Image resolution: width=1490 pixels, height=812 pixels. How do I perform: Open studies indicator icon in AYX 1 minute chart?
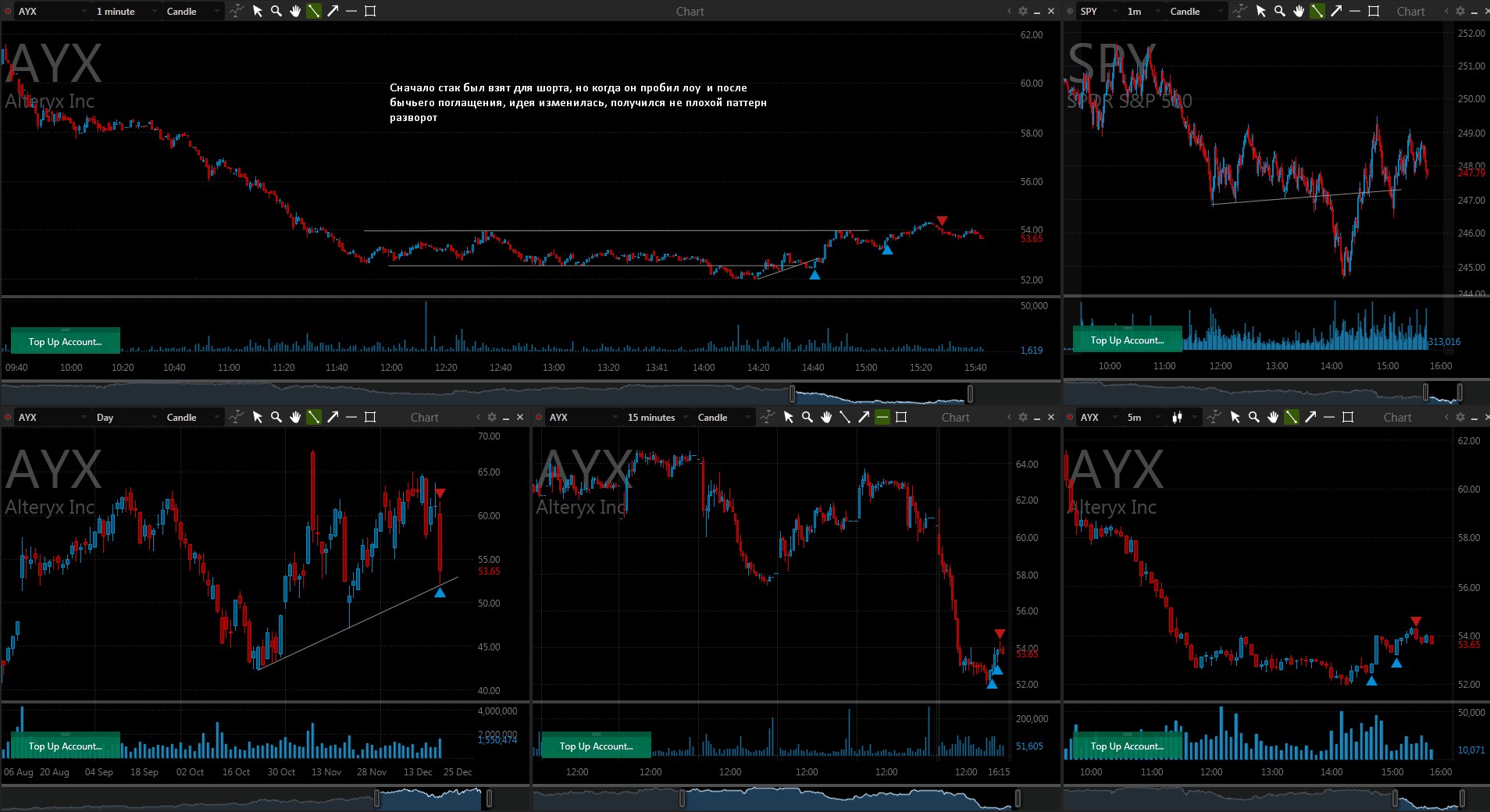[236, 11]
